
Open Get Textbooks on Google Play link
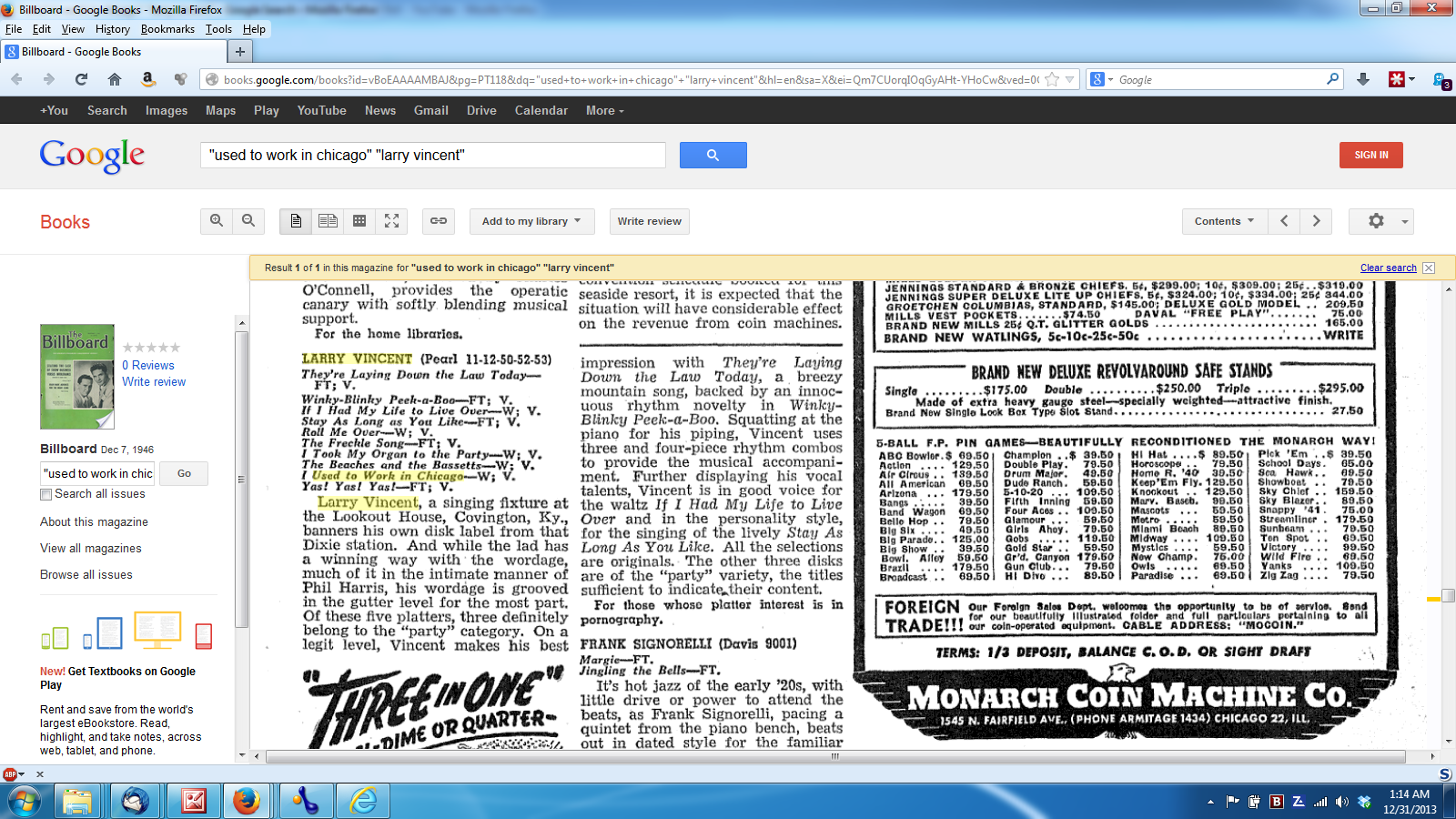coord(117,678)
